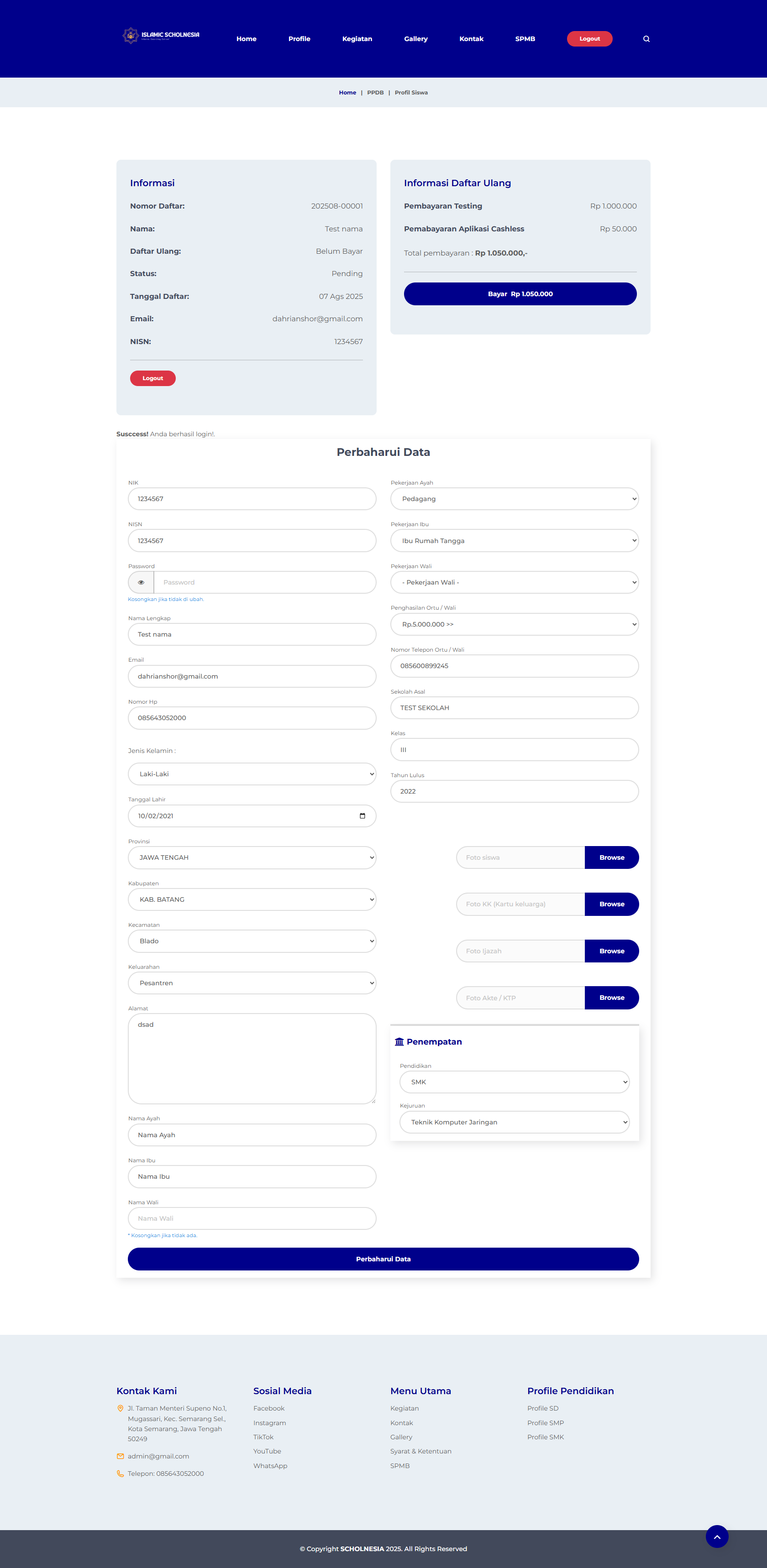The image size is (767, 1568).
Task: Click the email envelope icon in footer
Action: click(x=120, y=1456)
